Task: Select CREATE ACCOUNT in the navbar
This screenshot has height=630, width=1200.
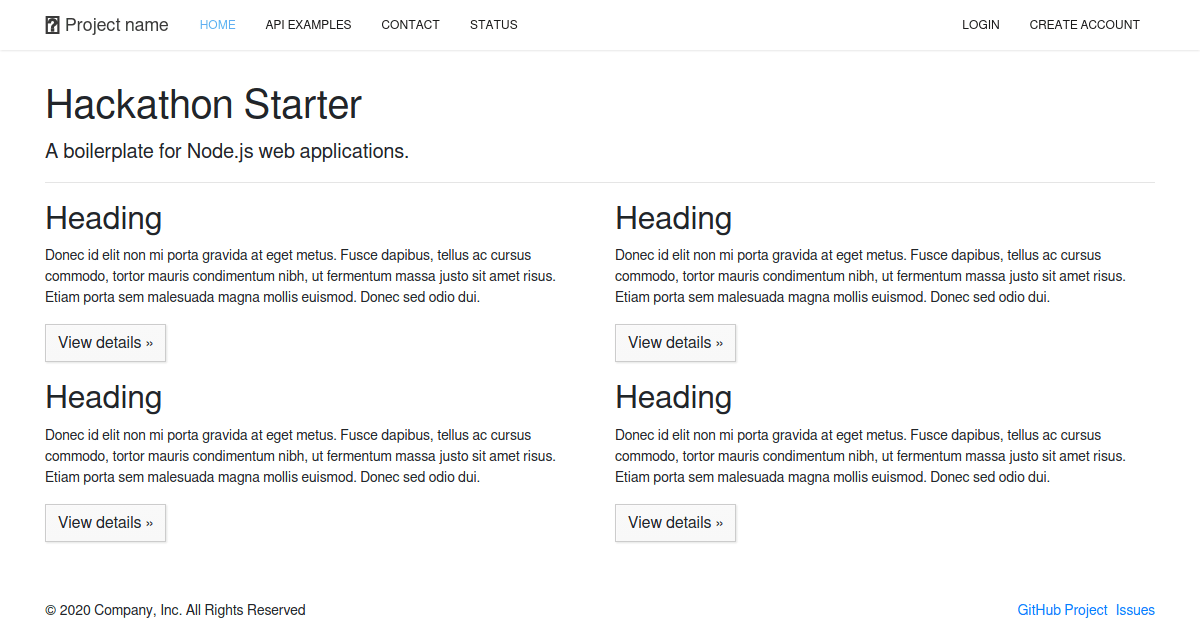Action: 1084,25
